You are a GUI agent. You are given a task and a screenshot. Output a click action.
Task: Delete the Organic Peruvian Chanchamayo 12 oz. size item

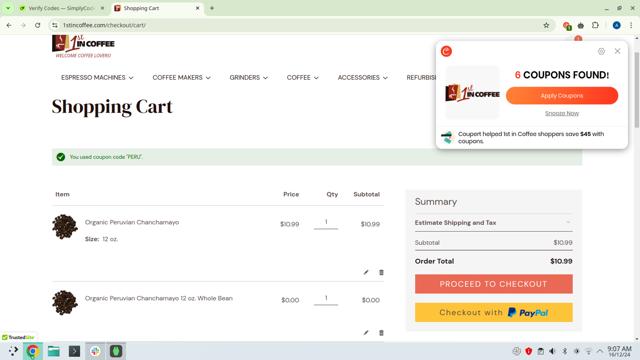pyautogui.click(x=381, y=272)
